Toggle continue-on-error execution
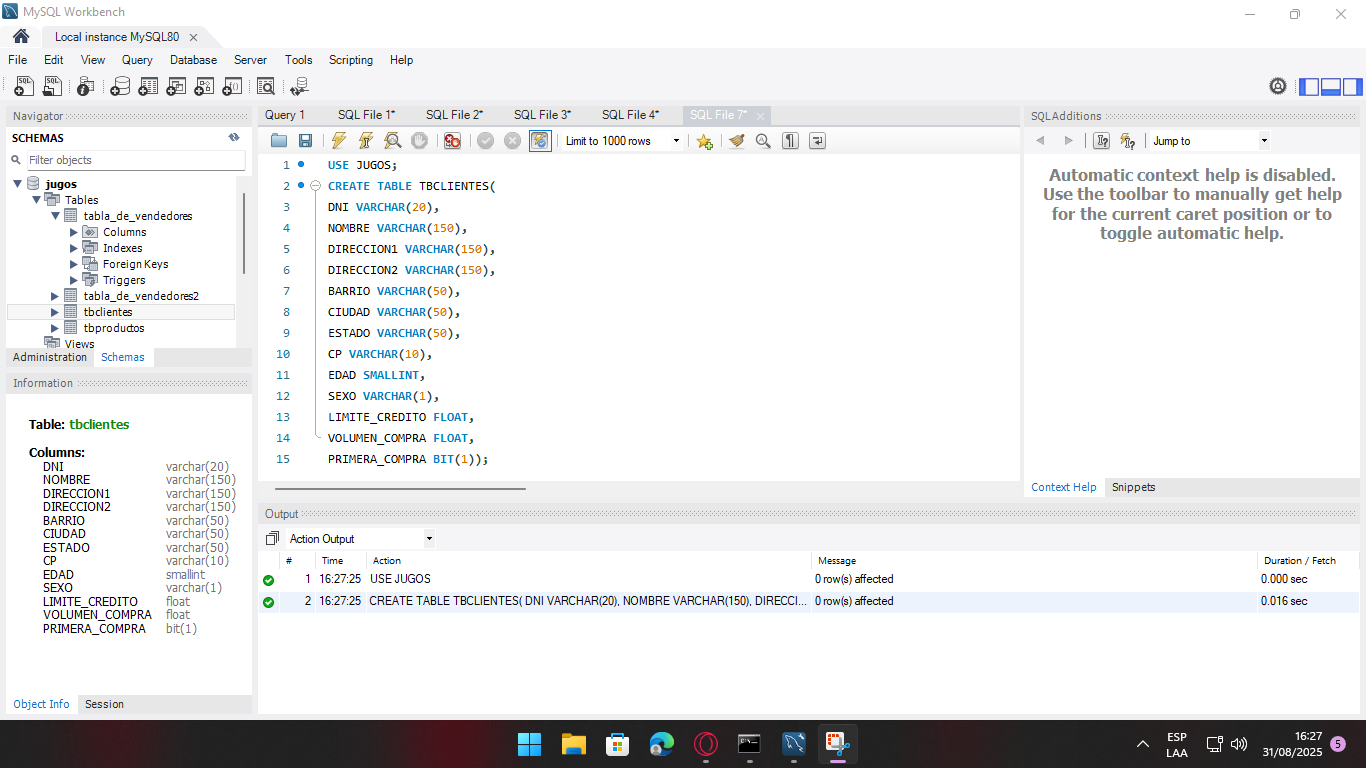Image resolution: width=1366 pixels, height=768 pixels. pyautogui.click(x=453, y=141)
